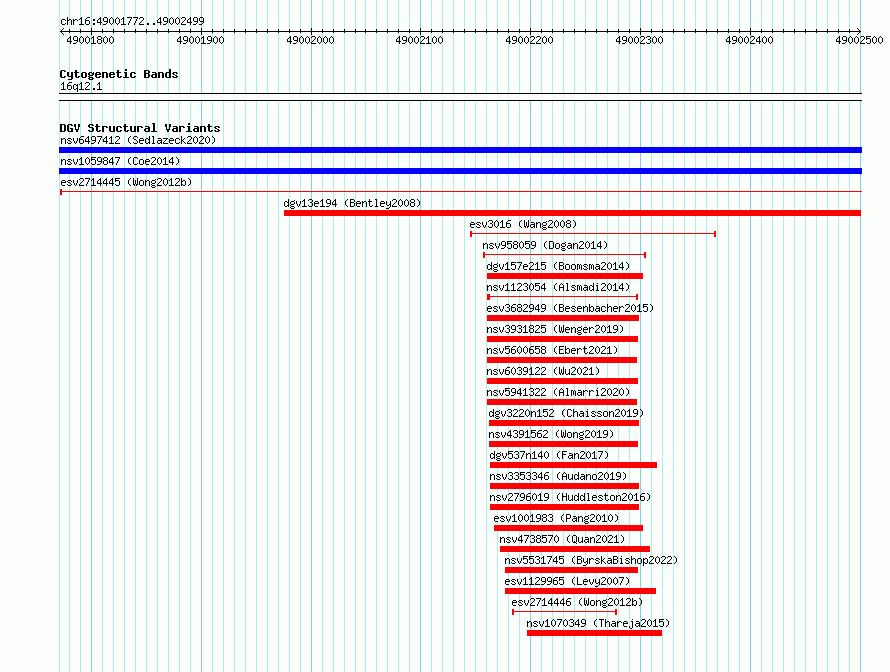Click the red bar under nsv1070349
The width and height of the screenshot is (890, 672).
[x=594, y=633]
